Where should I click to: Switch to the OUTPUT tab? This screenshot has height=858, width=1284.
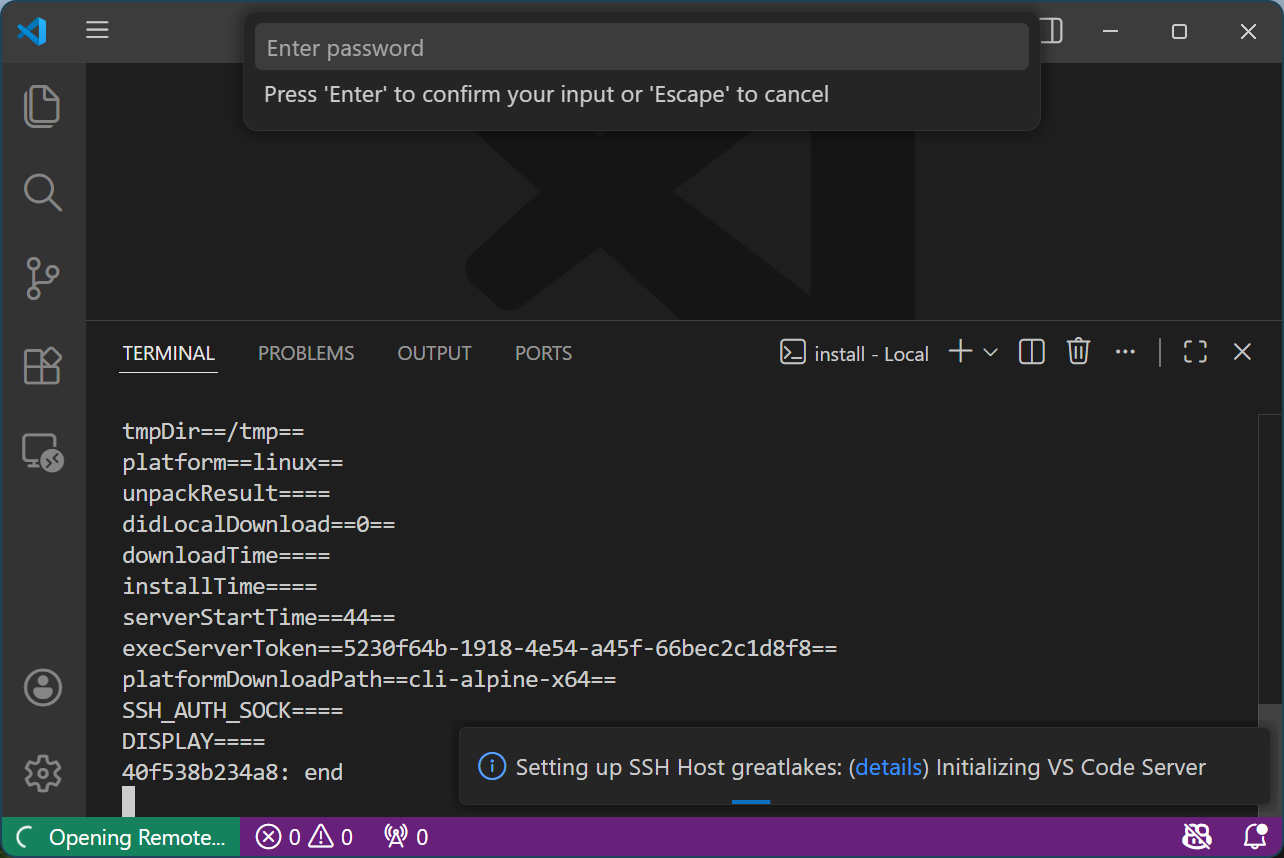click(x=434, y=353)
